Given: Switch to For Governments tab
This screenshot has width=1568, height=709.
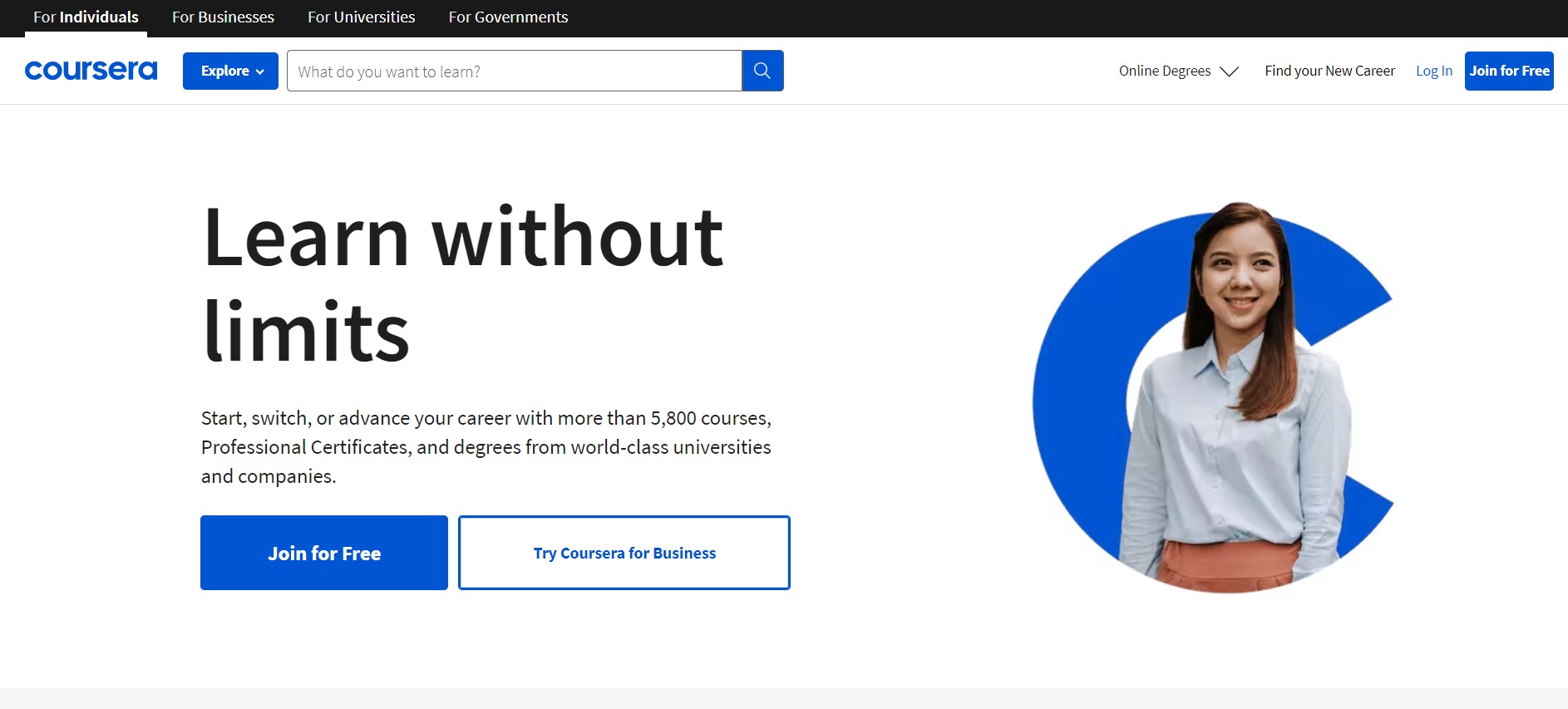Looking at the screenshot, I should pyautogui.click(x=508, y=17).
